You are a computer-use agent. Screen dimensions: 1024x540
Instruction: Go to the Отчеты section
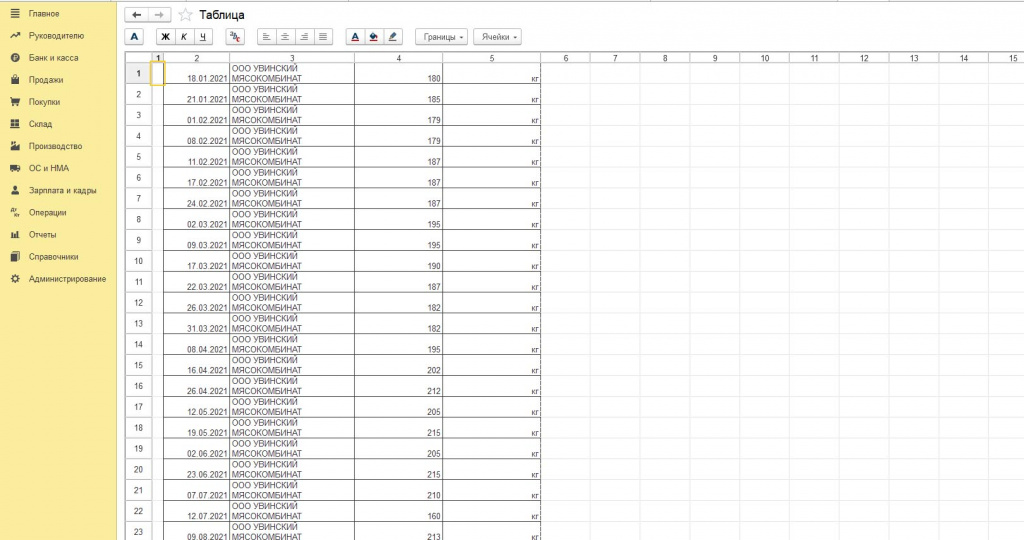42,235
